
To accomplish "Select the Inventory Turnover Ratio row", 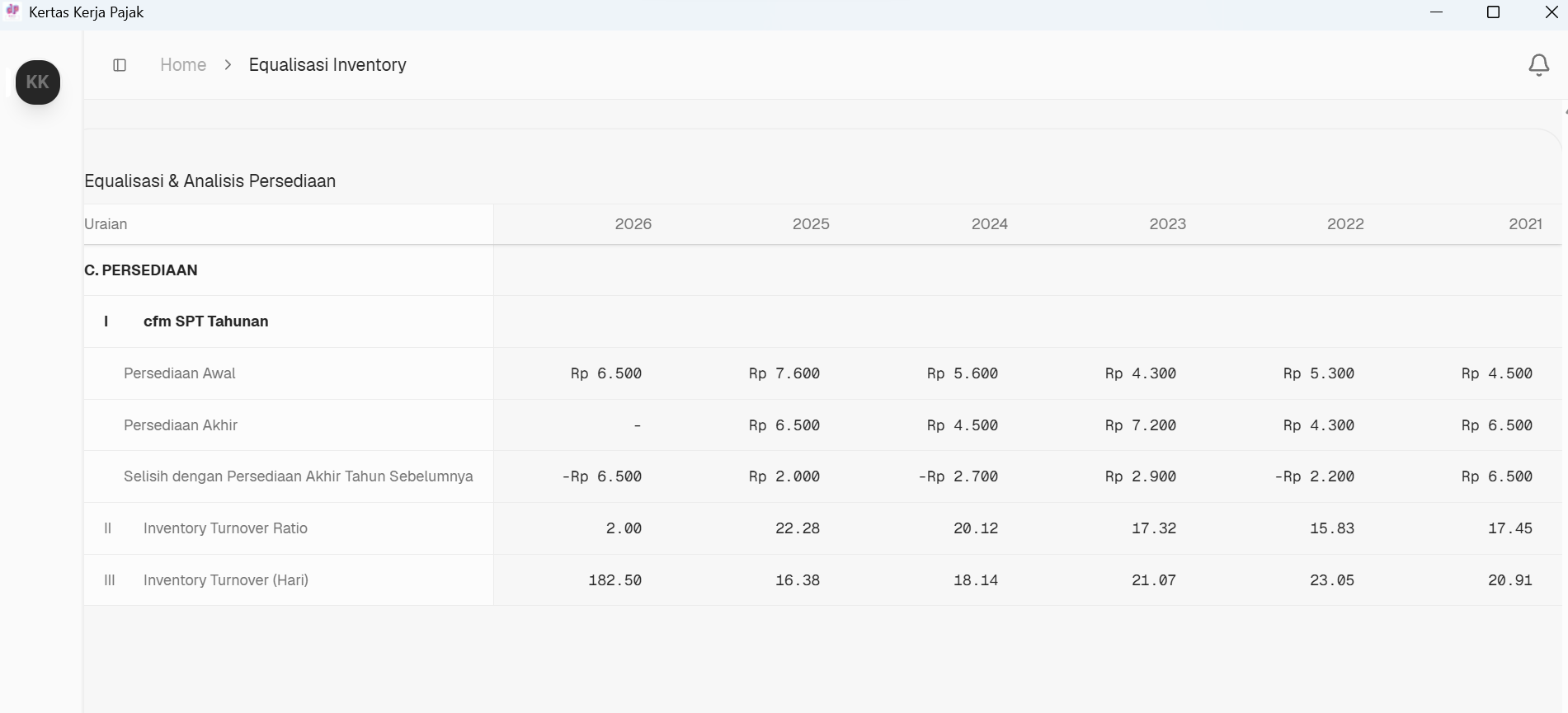I will tap(225, 528).
